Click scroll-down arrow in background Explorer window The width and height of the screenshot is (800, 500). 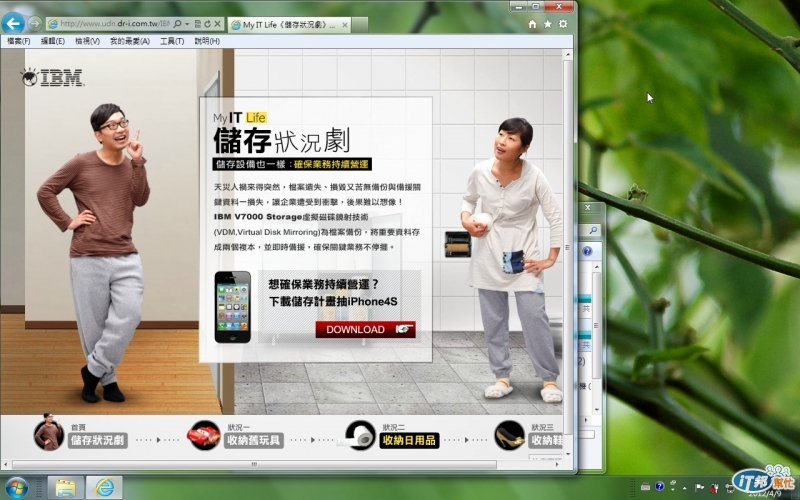(x=597, y=410)
